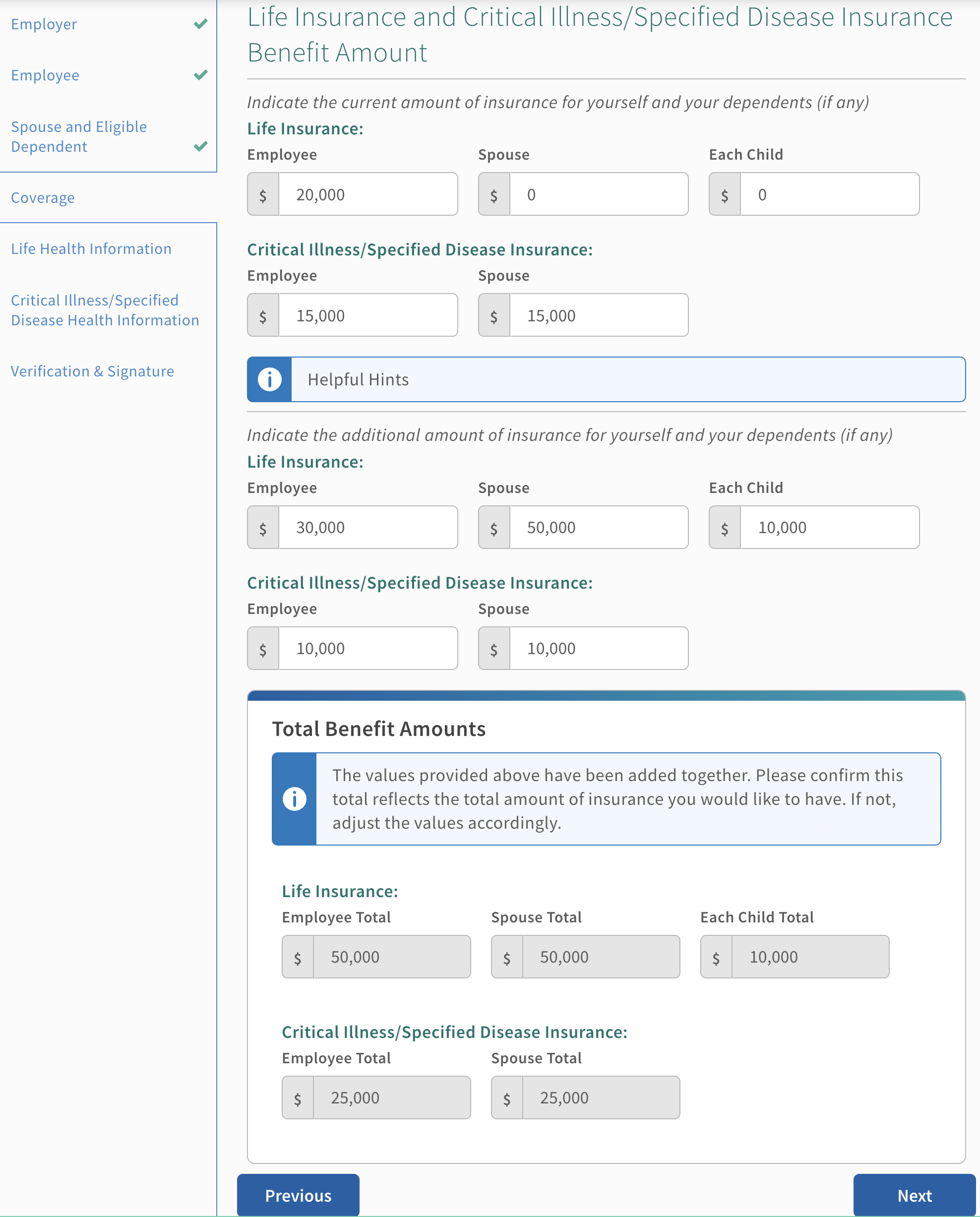The image size is (980, 1217).
Task: Click the Employer step checkmark icon
Action: pos(200,24)
